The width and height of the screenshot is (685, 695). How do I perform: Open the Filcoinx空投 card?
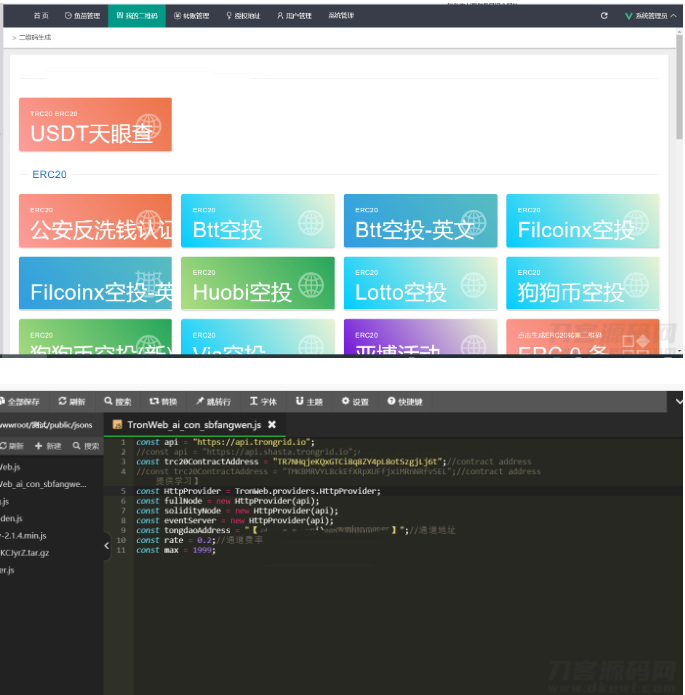583,220
